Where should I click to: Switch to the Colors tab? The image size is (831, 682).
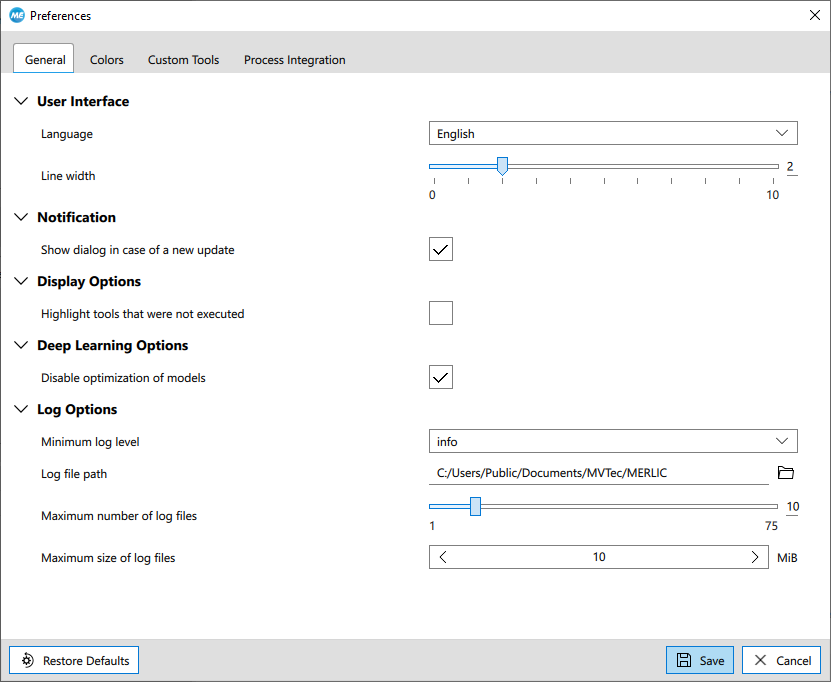[107, 60]
